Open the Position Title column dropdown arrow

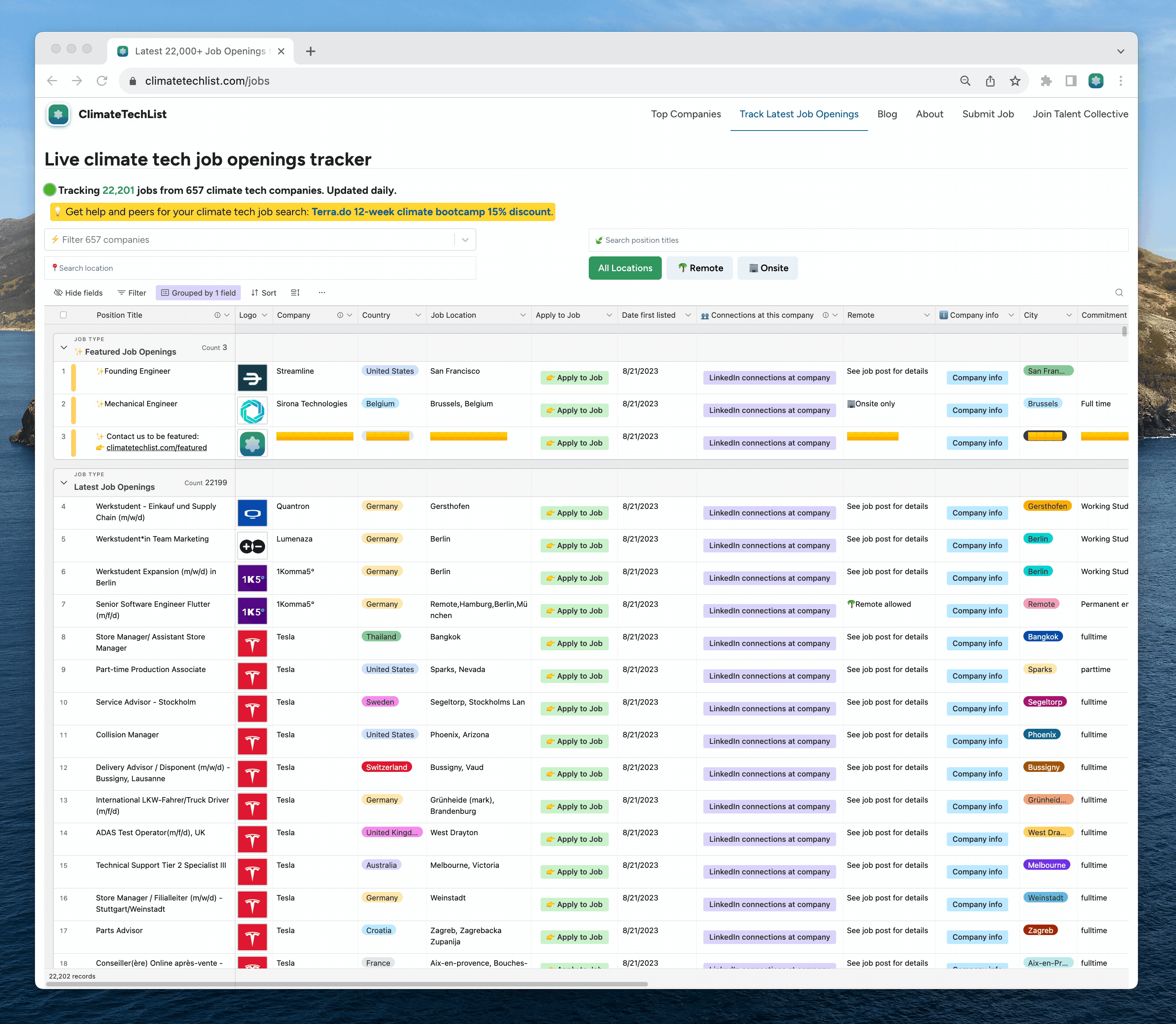coord(227,315)
